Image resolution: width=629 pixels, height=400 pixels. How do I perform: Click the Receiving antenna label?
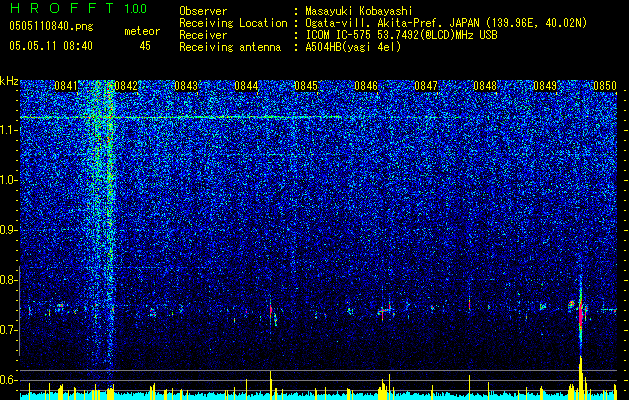230,47
